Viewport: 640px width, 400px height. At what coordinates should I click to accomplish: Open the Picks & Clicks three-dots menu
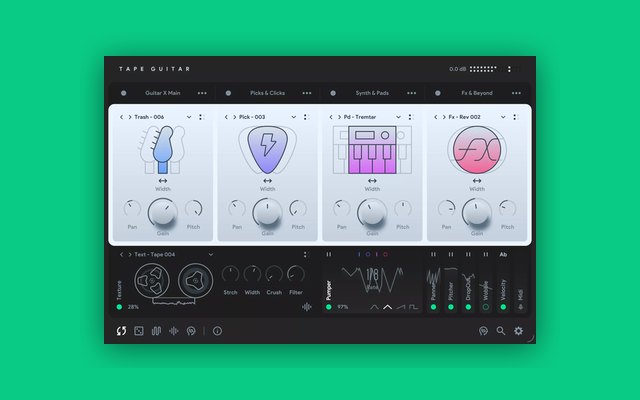coord(307,93)
